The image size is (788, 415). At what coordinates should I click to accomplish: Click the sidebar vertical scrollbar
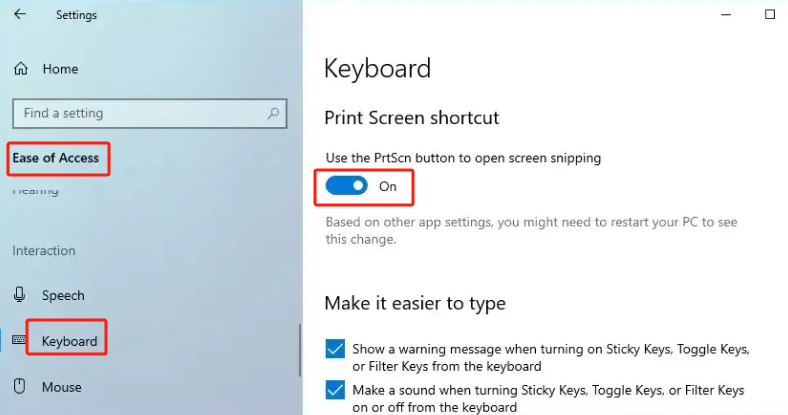coord(299,350)
